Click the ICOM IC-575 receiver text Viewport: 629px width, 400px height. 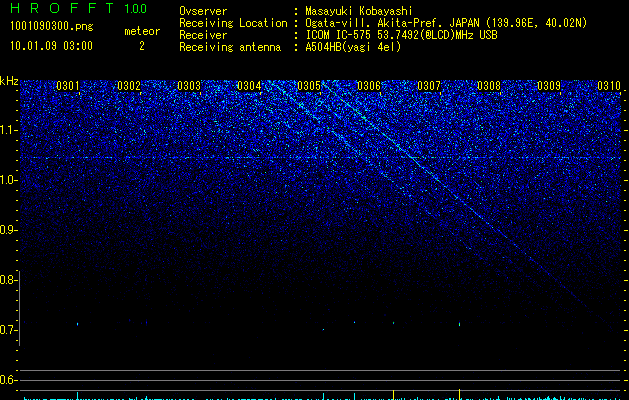pos(401,35)
